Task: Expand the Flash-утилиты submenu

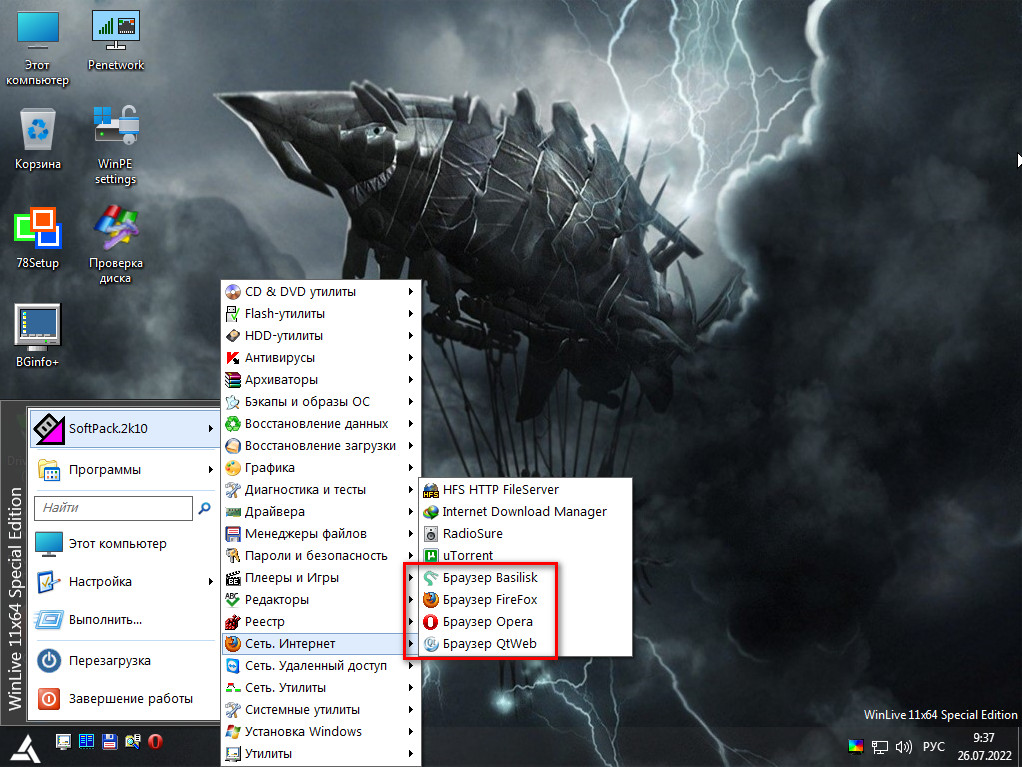Action: point(321,313)
